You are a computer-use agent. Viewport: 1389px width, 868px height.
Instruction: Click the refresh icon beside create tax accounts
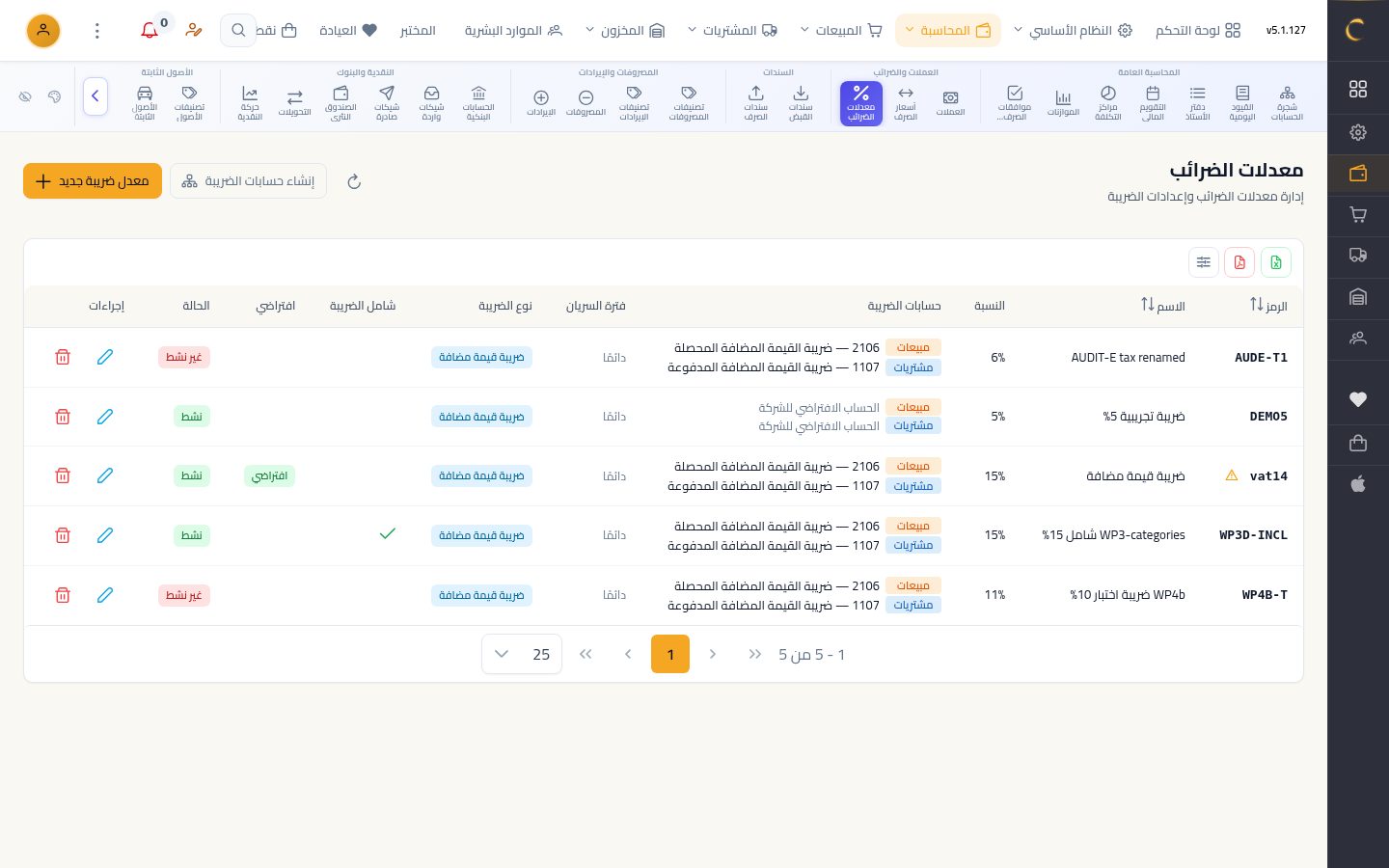(354, 181)
